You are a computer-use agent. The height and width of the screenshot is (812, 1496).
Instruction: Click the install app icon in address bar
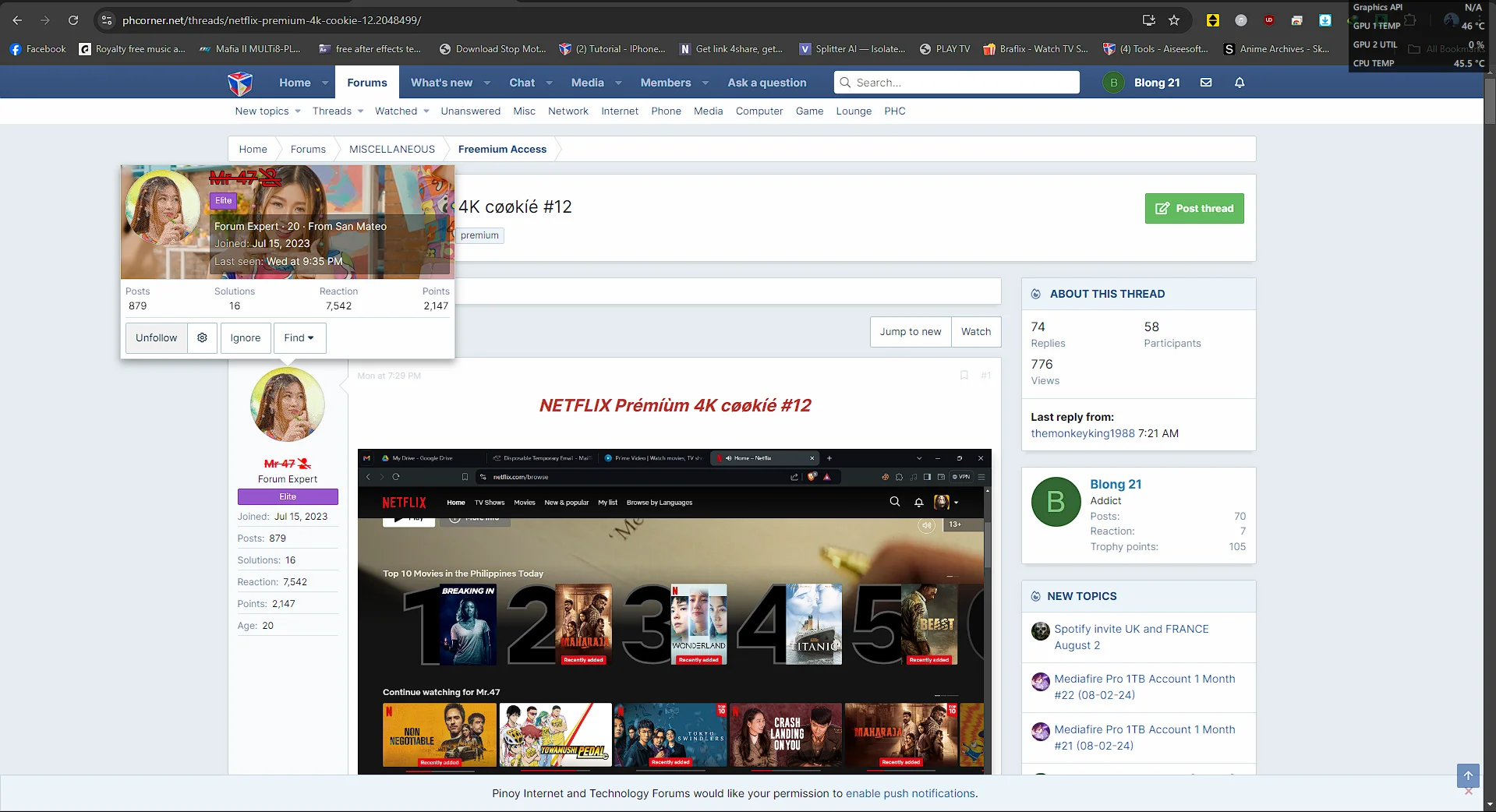point(1148,20)
